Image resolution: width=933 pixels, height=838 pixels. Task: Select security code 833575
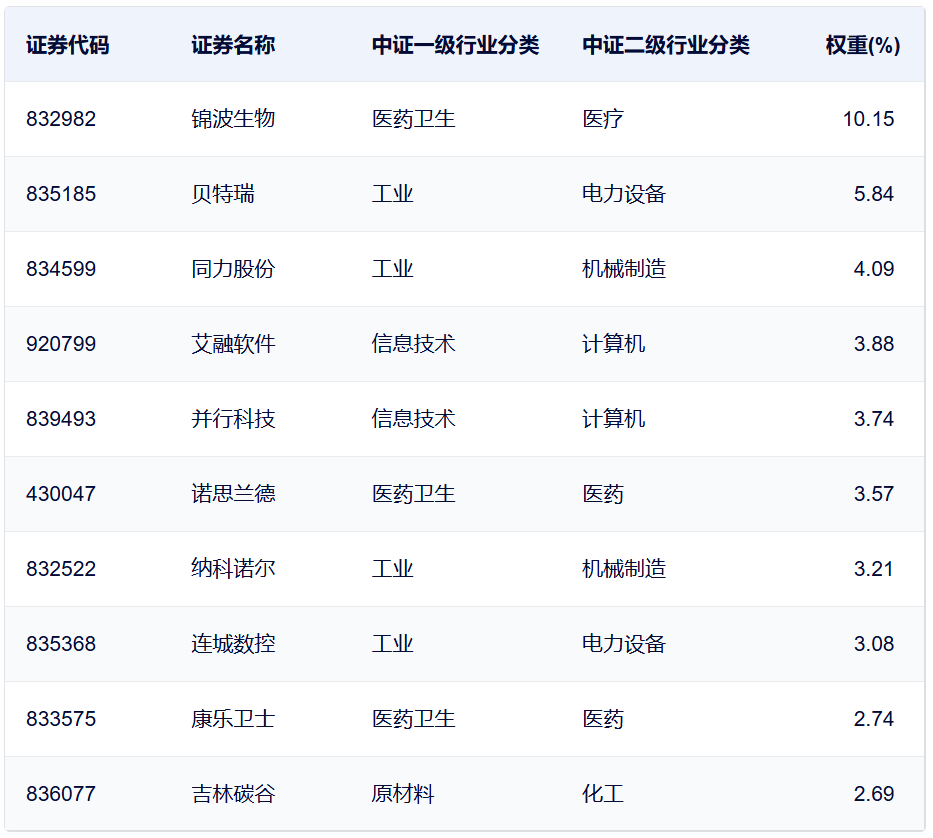[x=61, y=719]
